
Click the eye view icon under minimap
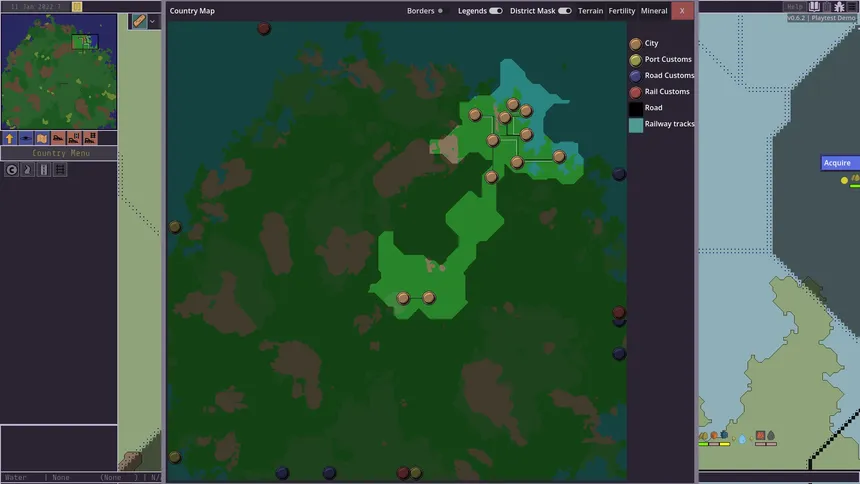coord(26,138)
